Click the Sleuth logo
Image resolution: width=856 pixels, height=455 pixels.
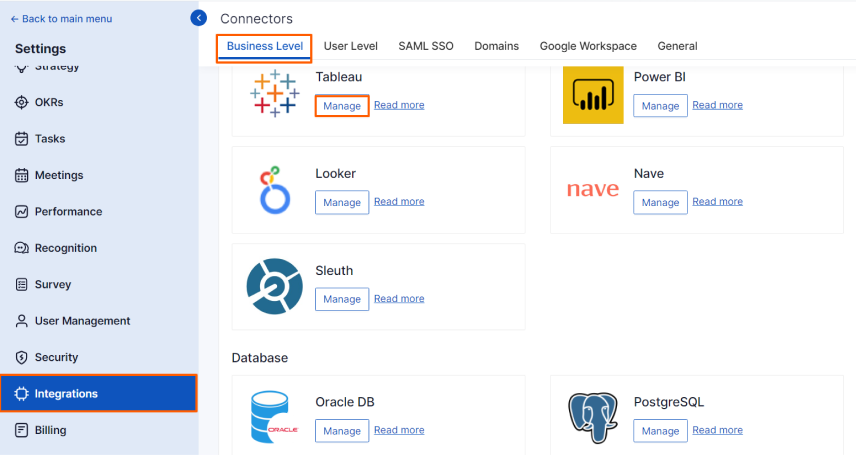coord(275,286)
